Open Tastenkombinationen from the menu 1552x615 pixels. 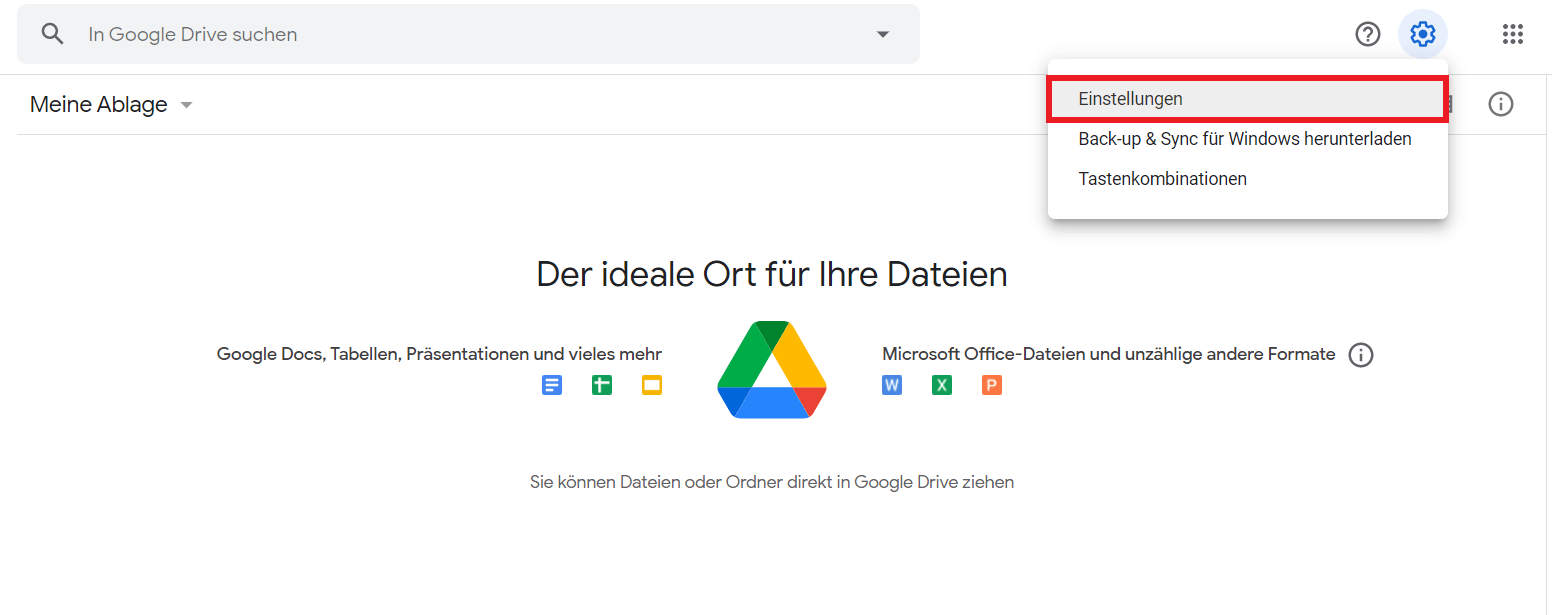click(1248, 179)
